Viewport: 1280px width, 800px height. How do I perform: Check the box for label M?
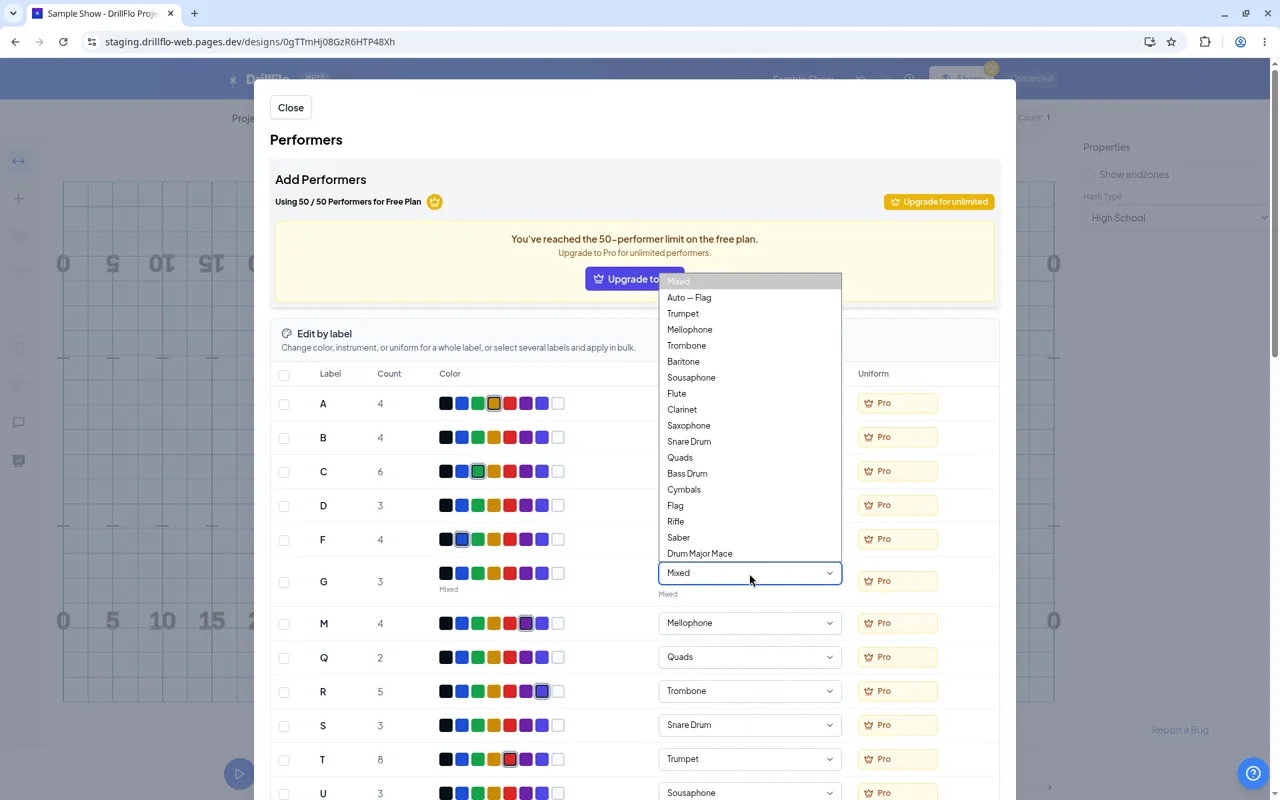click(284, 625)
